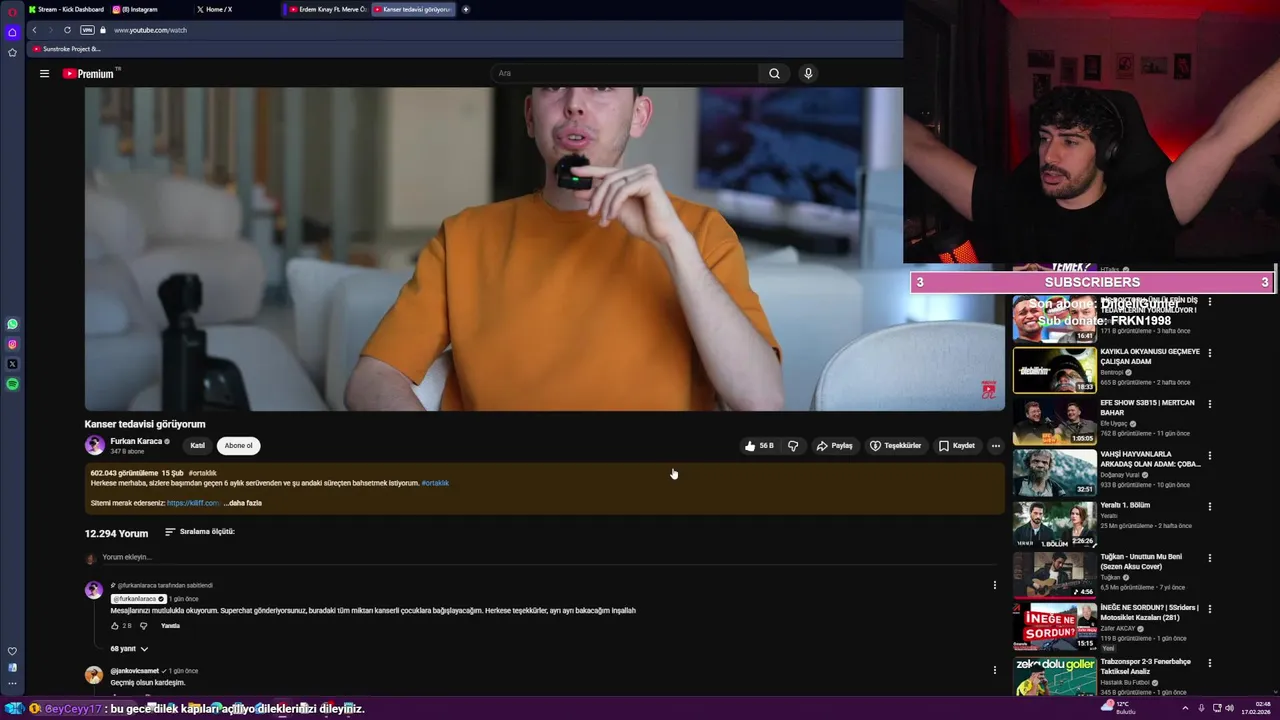1280x720 pixels.
Task: Open a new browser tab
Action: (x=466, y=9)
